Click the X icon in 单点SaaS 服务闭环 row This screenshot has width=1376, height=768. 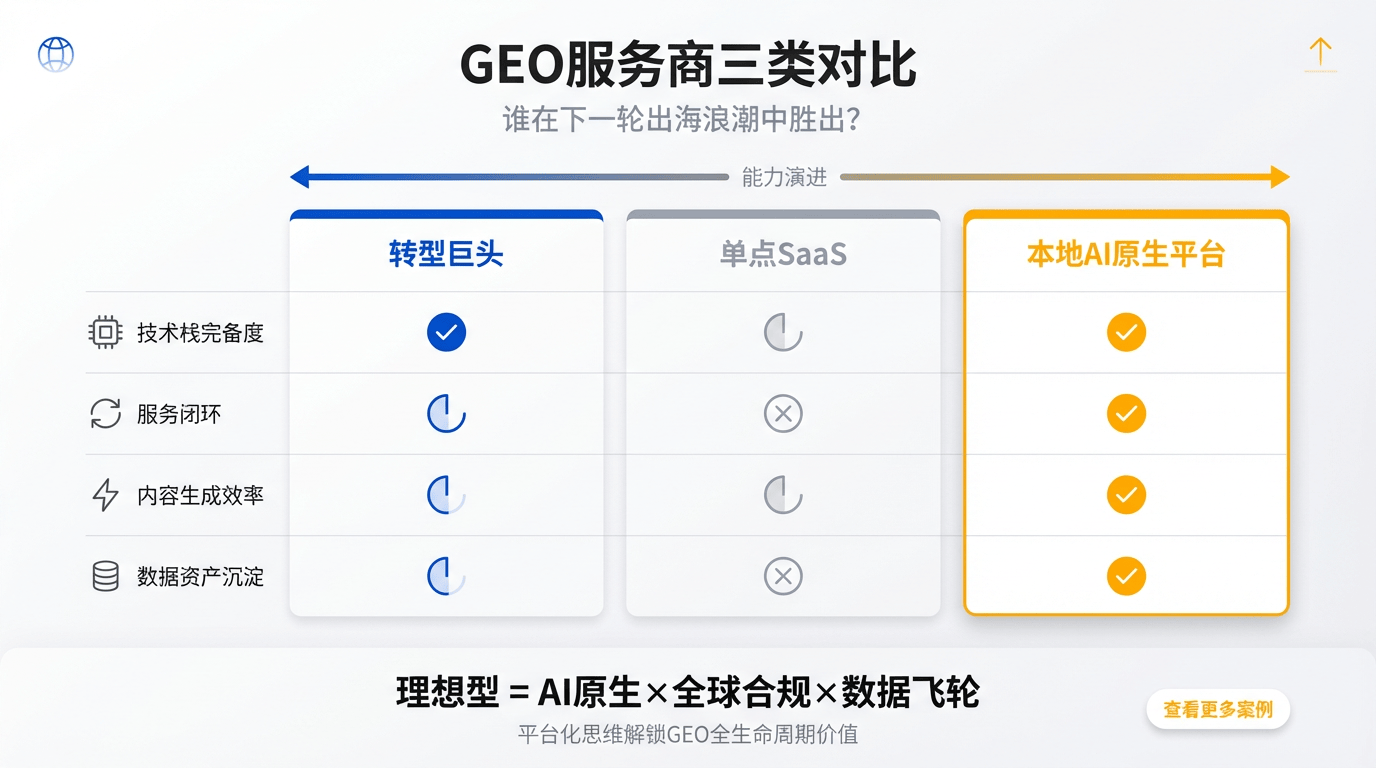(x=783, y=414)
